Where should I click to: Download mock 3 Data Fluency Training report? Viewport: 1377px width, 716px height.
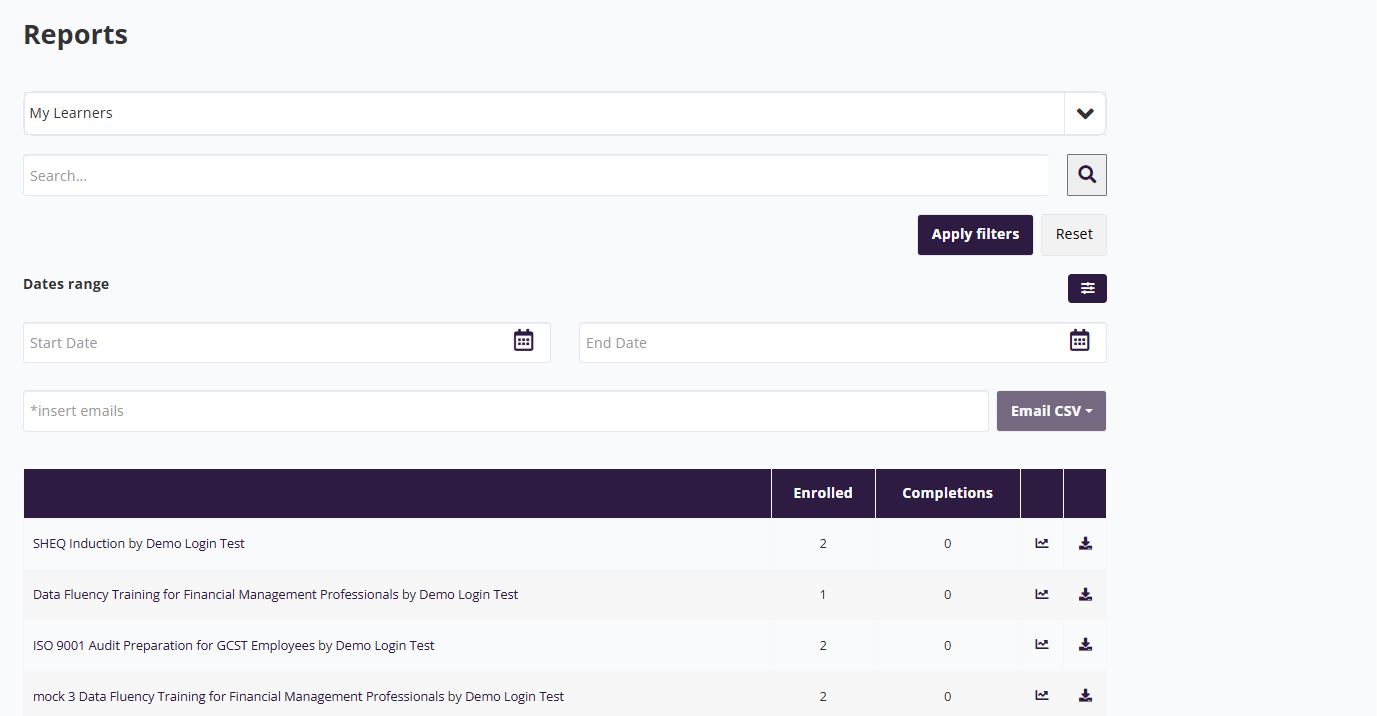(x=1085, y=696)
